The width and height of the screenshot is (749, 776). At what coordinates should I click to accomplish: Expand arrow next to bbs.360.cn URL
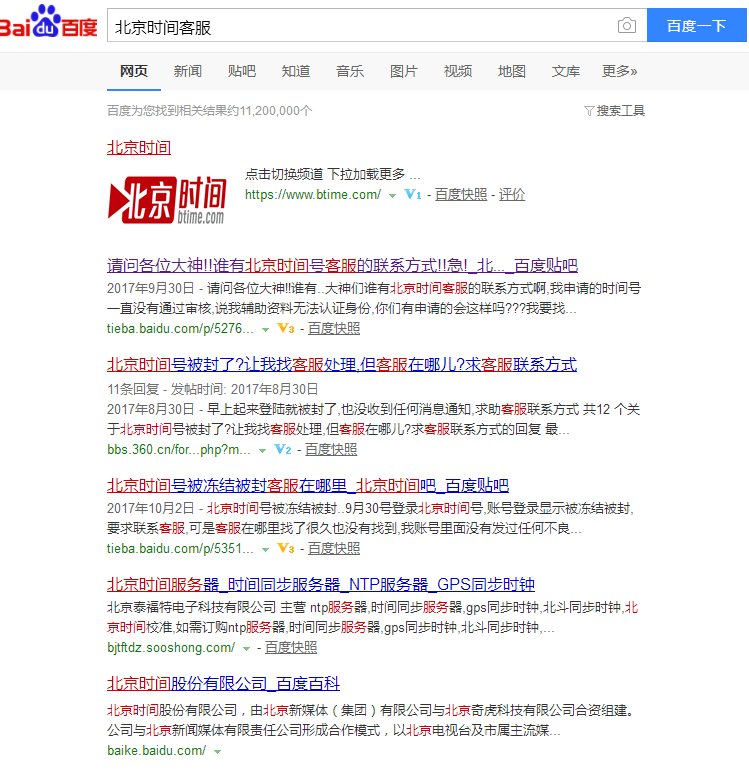(x=262, y=450)
